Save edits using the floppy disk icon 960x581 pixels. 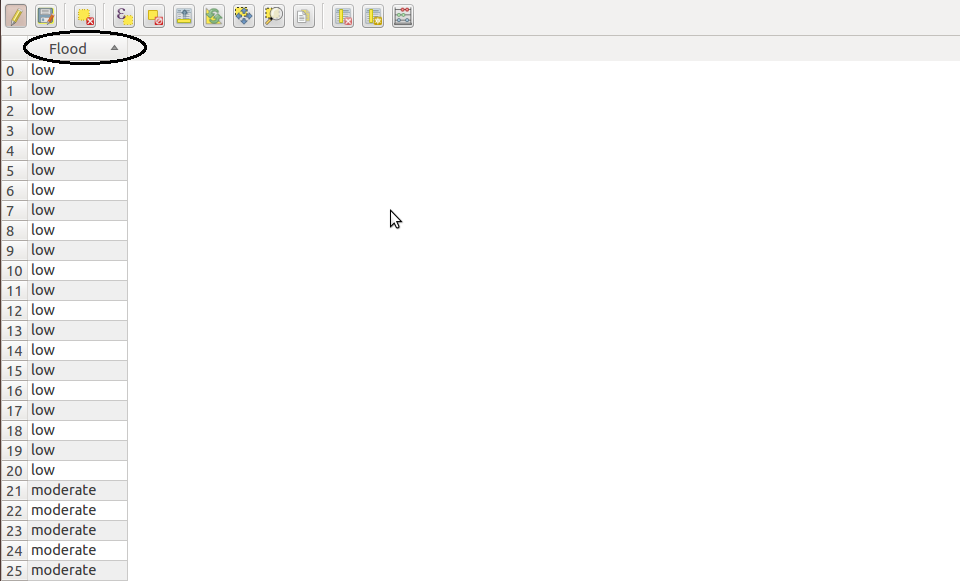click(46, 17)
